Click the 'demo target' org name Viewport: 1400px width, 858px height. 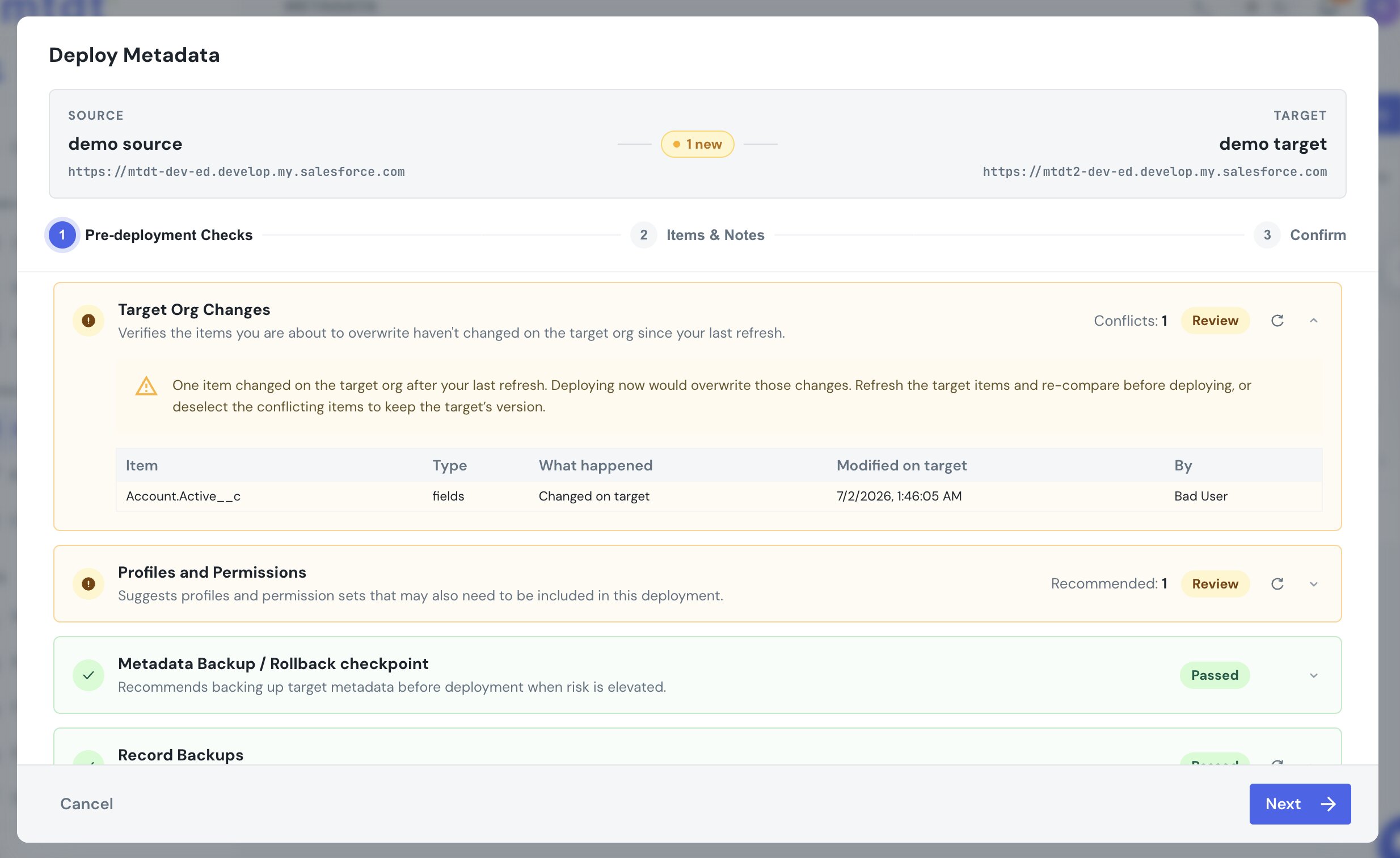click(1273, 144)
